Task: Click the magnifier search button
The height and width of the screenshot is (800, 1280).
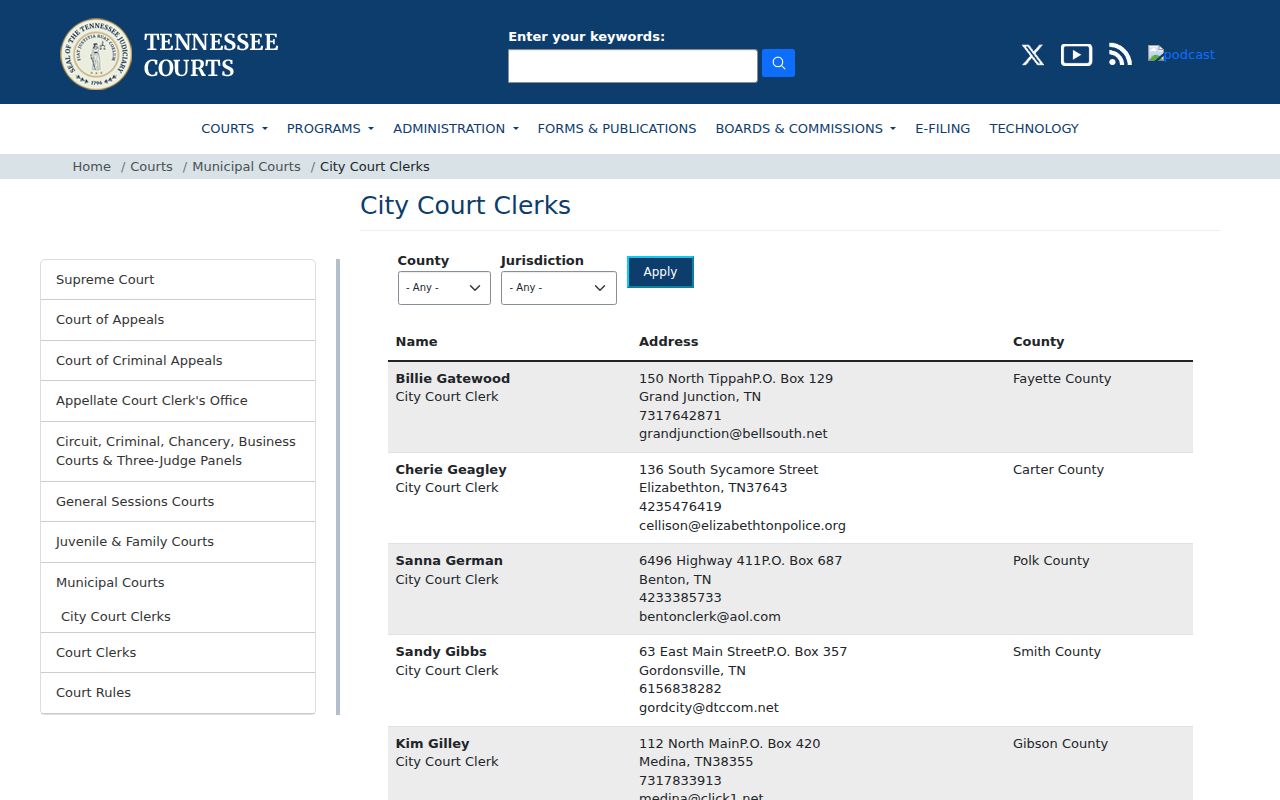Action: pyautogui.click(x=778, y=64)
